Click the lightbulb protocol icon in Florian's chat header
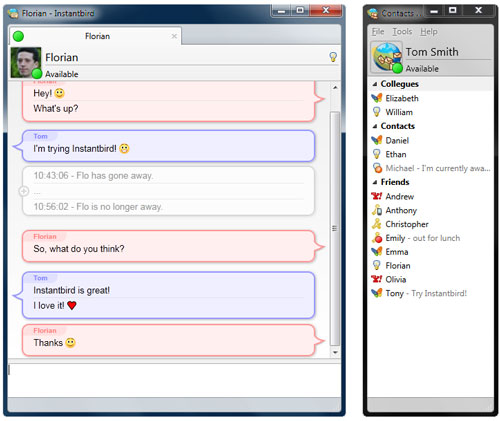This screenshot has height=421, width=500. point(333,57)
